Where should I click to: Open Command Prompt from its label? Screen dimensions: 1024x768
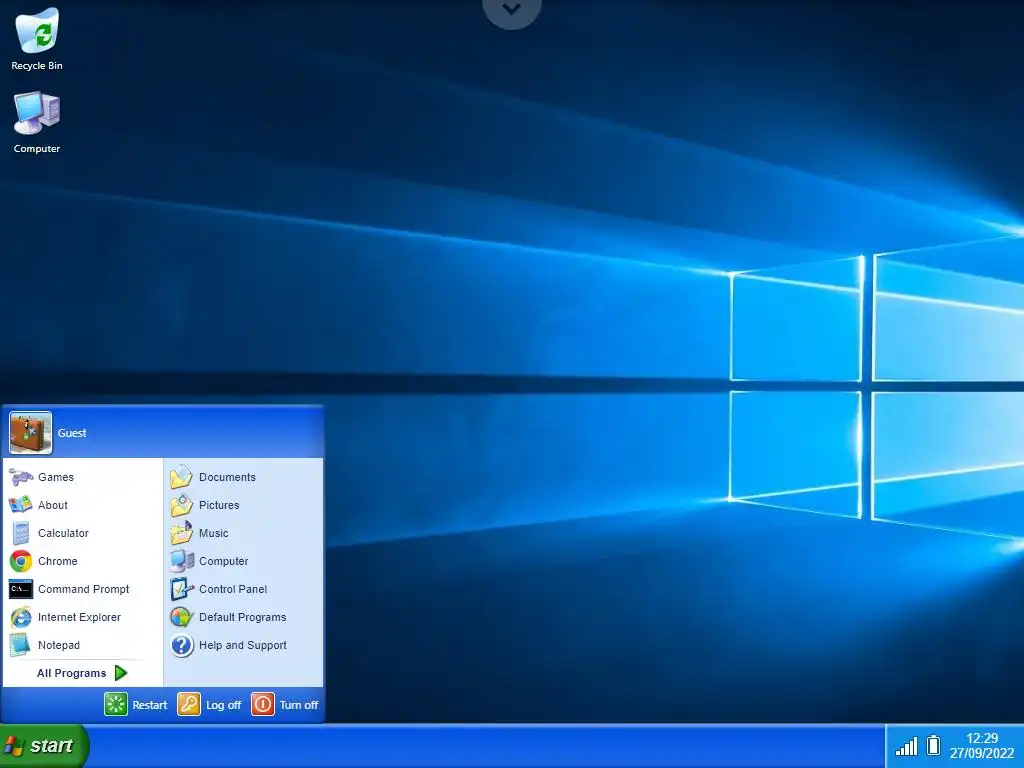click(84, 590)
